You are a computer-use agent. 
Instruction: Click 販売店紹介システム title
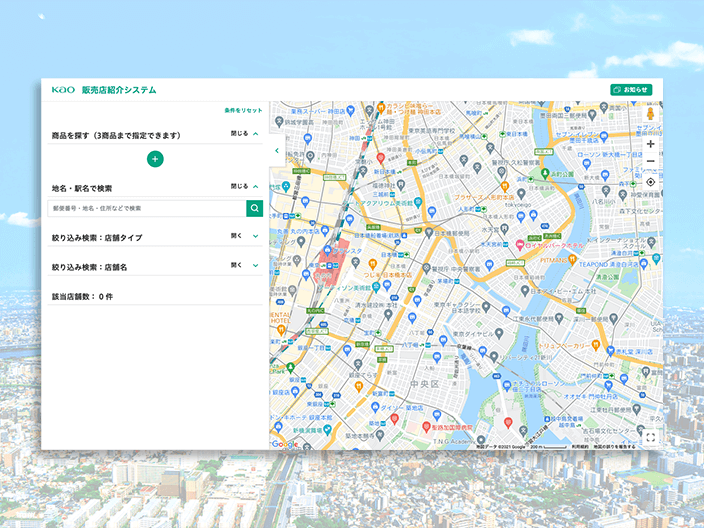click(x=119, y=90)
